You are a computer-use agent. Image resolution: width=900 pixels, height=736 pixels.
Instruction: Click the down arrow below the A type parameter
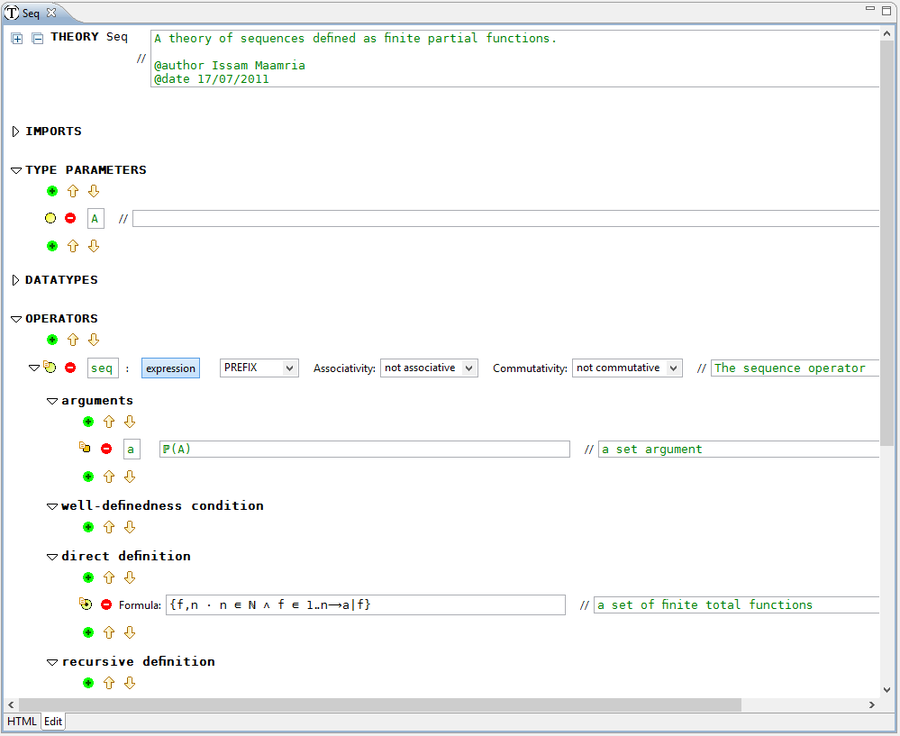[x=94, y=246]
